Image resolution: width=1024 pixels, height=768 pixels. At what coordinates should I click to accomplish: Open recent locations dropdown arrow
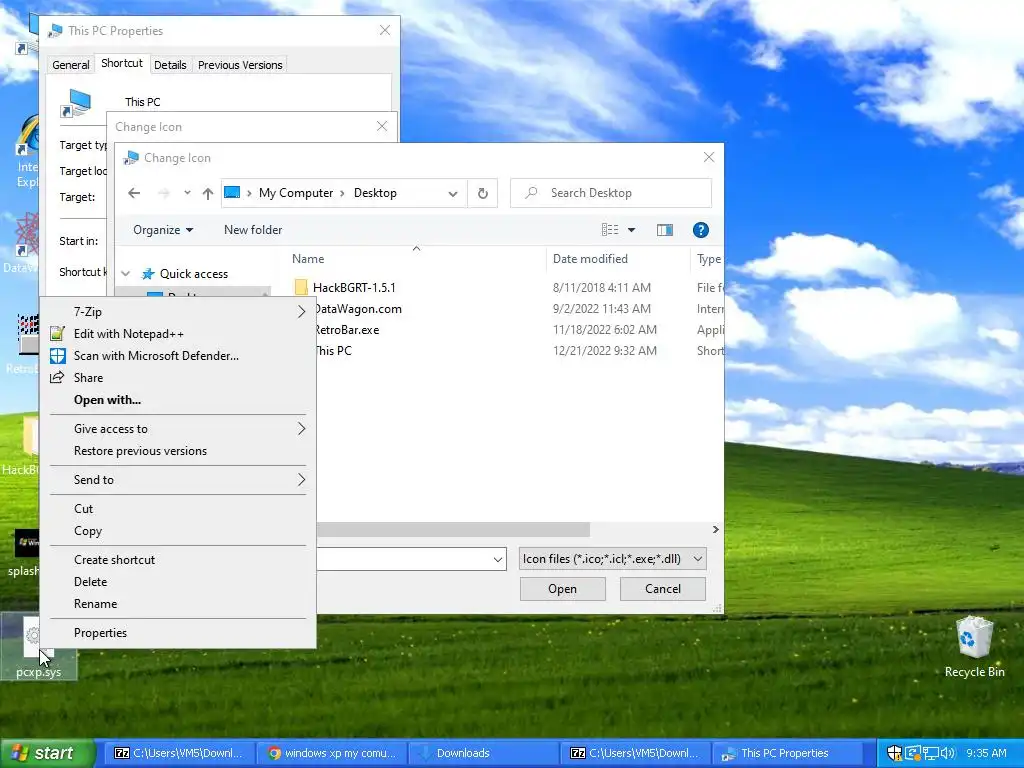point(187,193)
